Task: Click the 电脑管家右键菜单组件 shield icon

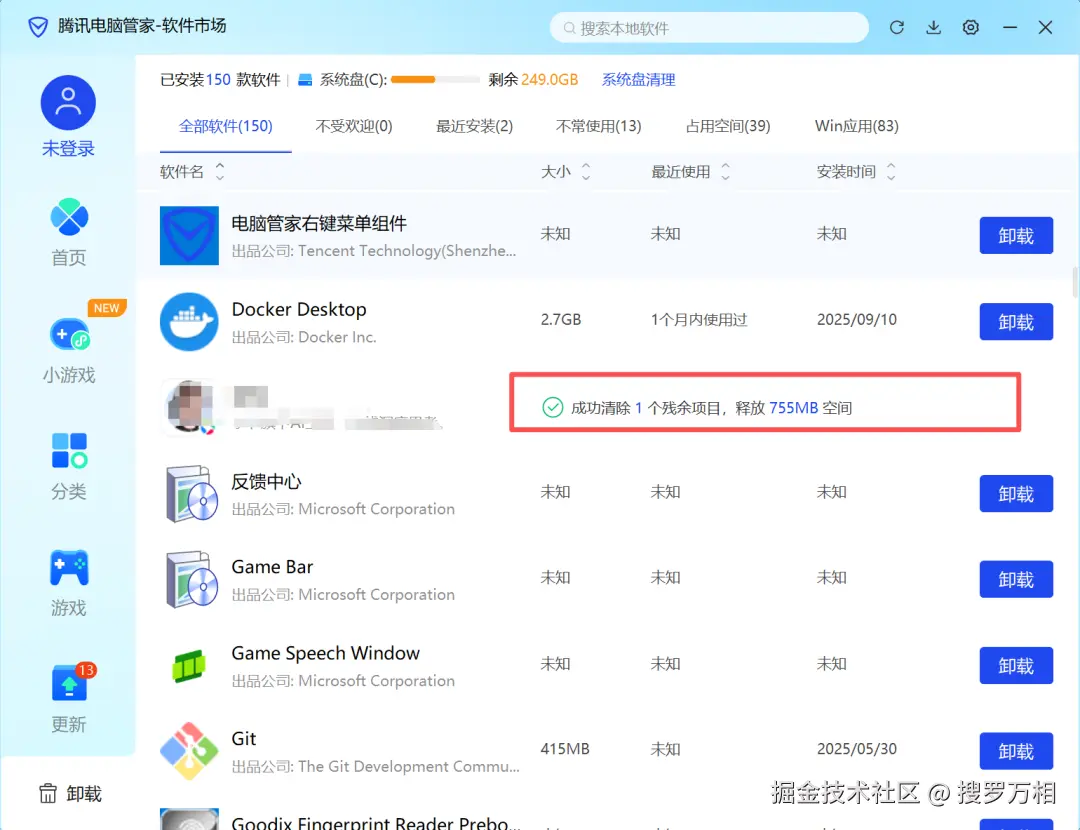Action: (x=189, y=236)
